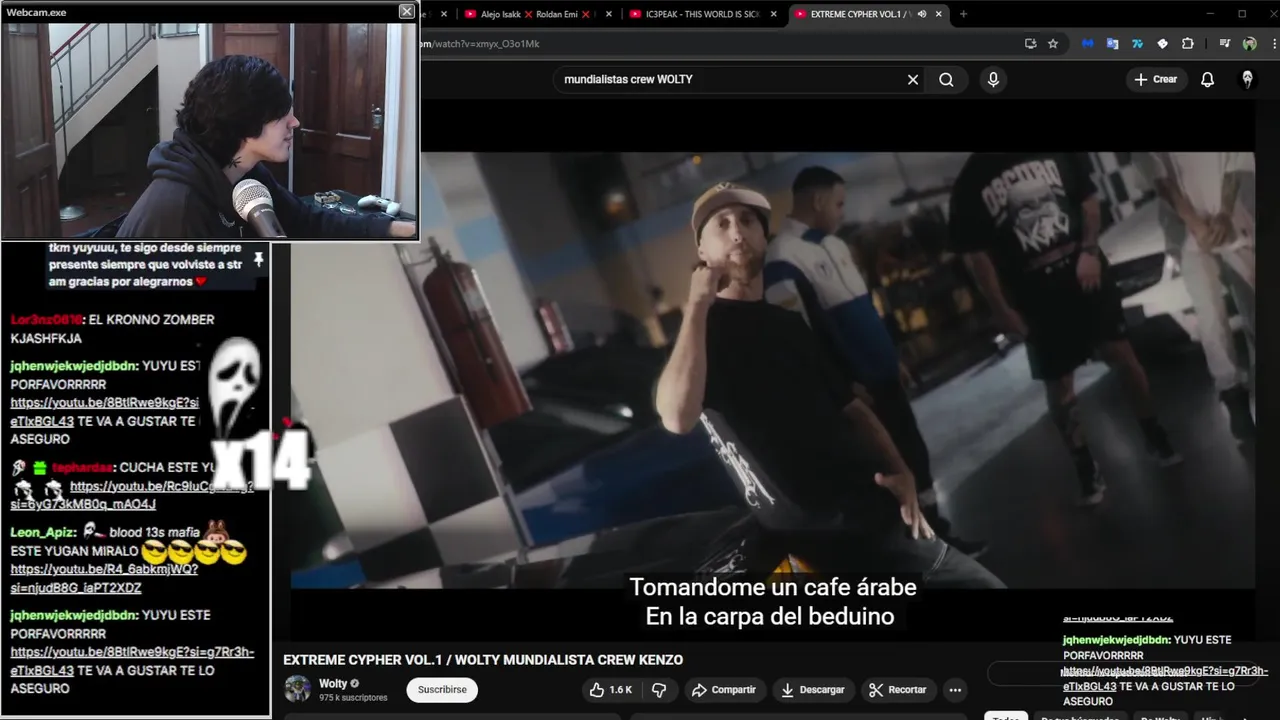Bookmark this page with the star icon
The width and height of the screenshot is (1280, 720).
click(x=1053, y=43)
